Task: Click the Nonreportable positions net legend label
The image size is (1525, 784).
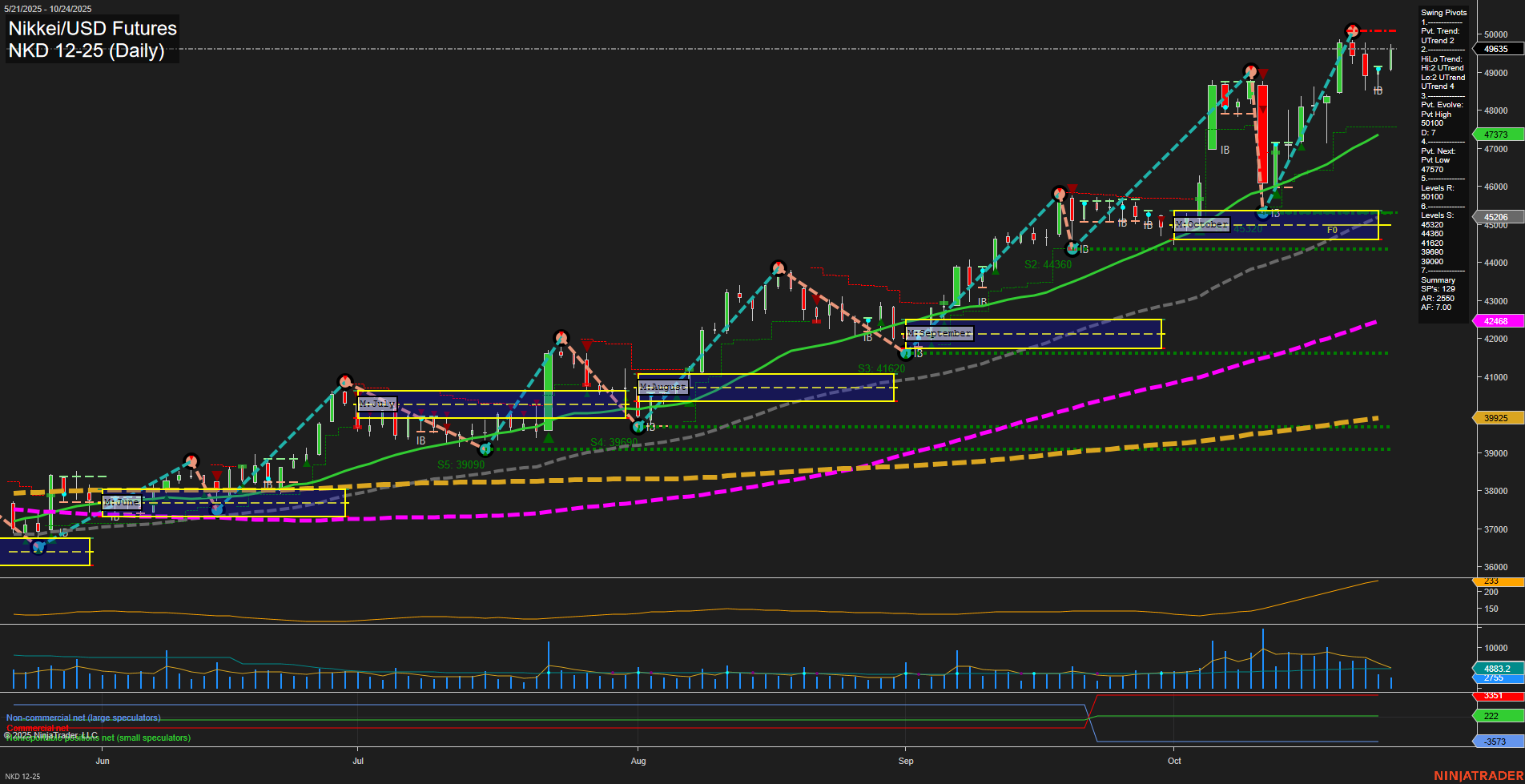Action: tap(98, 738)
